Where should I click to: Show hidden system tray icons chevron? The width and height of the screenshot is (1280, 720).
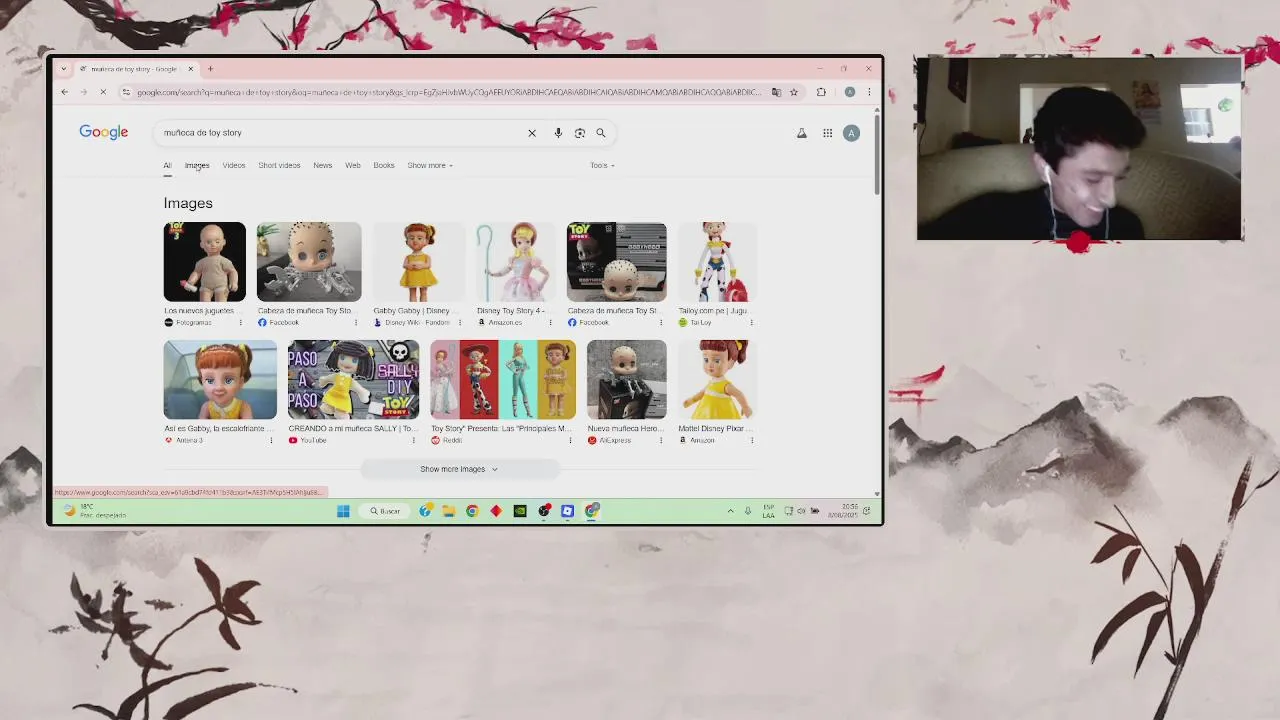click(x=730, y=511)
